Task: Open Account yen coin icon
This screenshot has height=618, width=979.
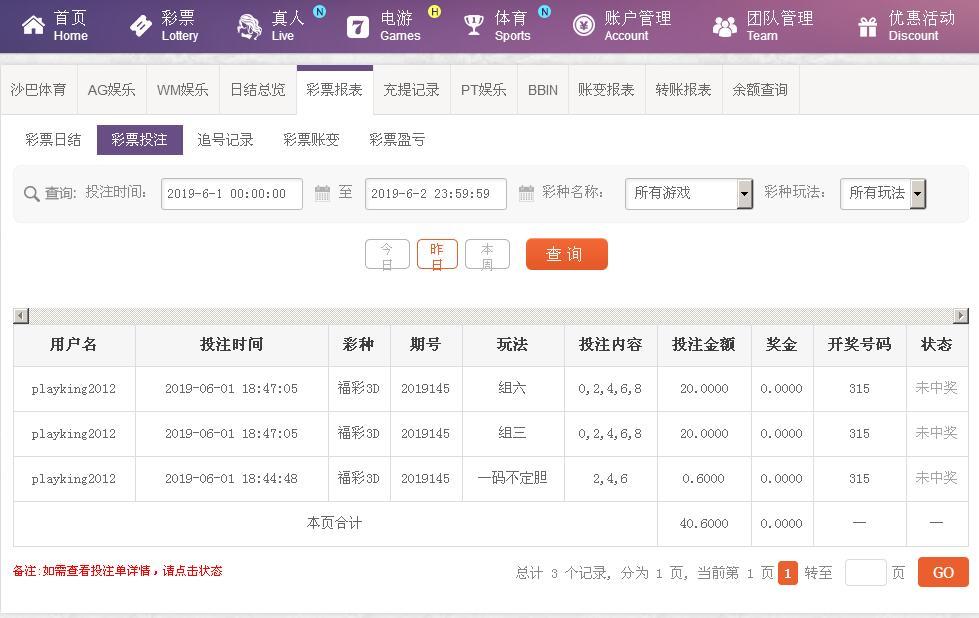Action: (x=584, y=26)
